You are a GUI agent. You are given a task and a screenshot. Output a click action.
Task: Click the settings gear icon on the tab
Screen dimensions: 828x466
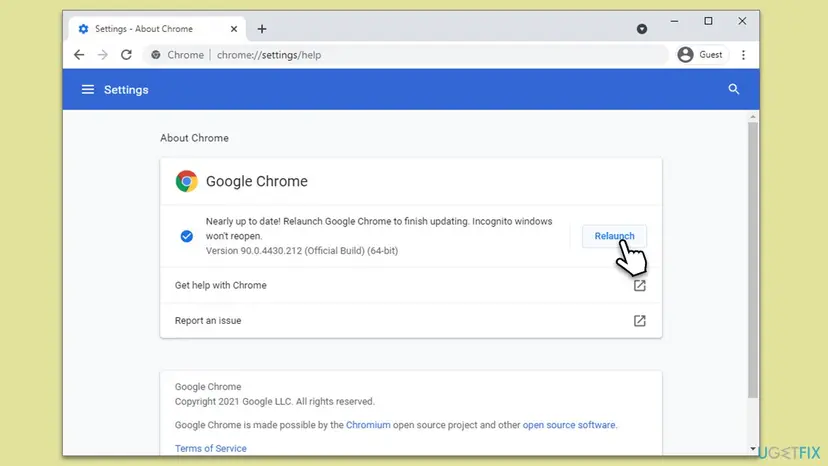83,29
